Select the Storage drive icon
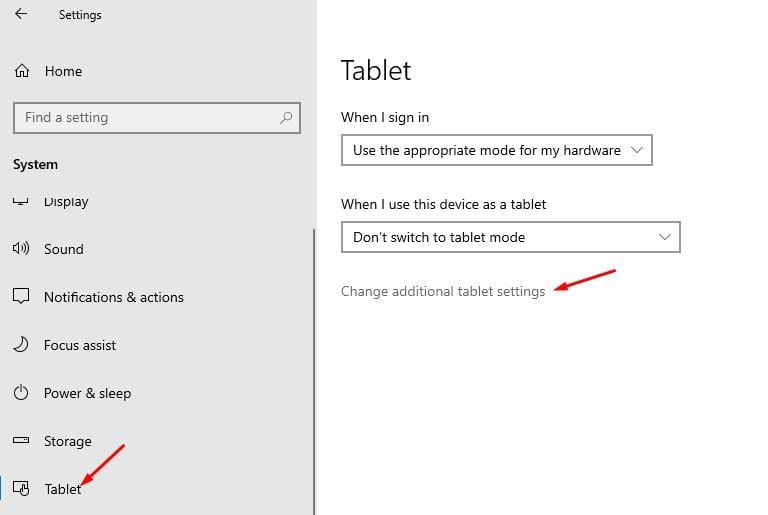Screen dimensions: 768x515 click(x=21, y=440)
